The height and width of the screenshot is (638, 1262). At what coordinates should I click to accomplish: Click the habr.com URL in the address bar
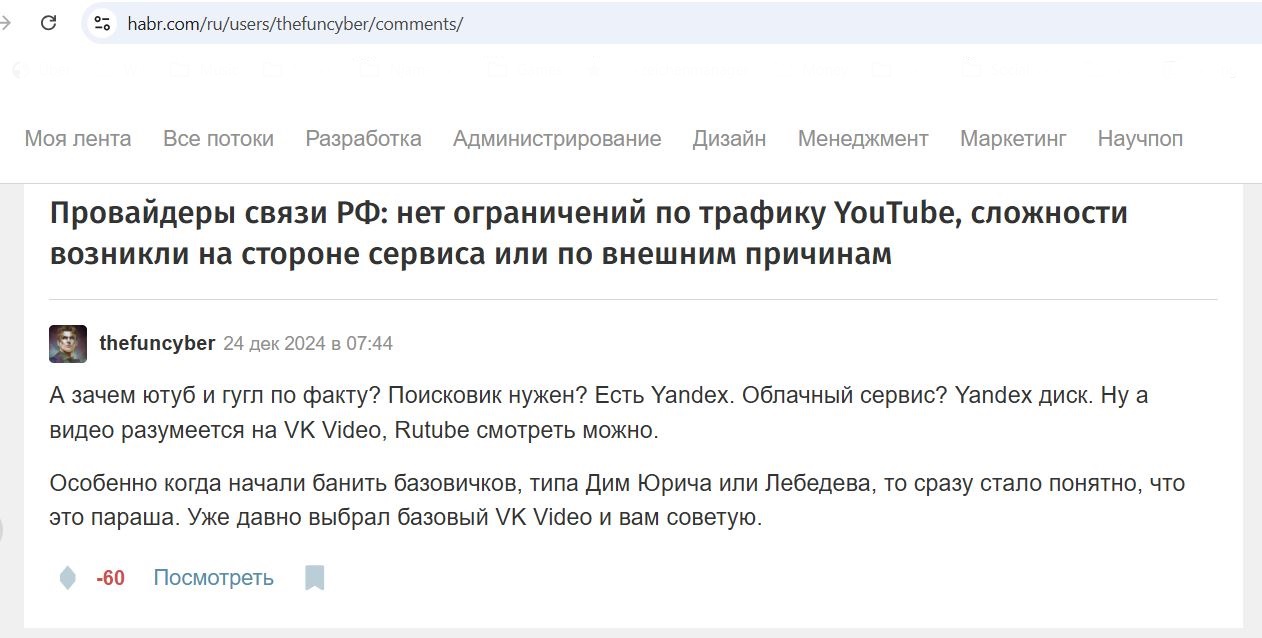click(295, 23)
